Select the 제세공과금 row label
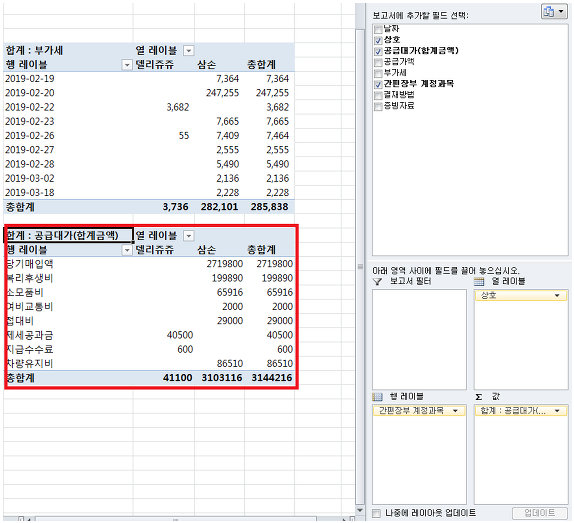 click(30, 335)
